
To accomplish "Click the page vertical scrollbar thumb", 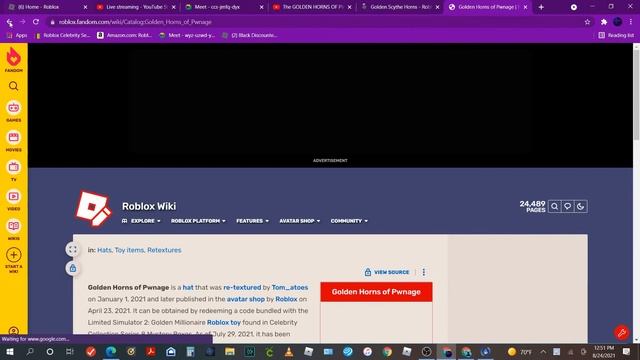I will (x=636, y=95).
